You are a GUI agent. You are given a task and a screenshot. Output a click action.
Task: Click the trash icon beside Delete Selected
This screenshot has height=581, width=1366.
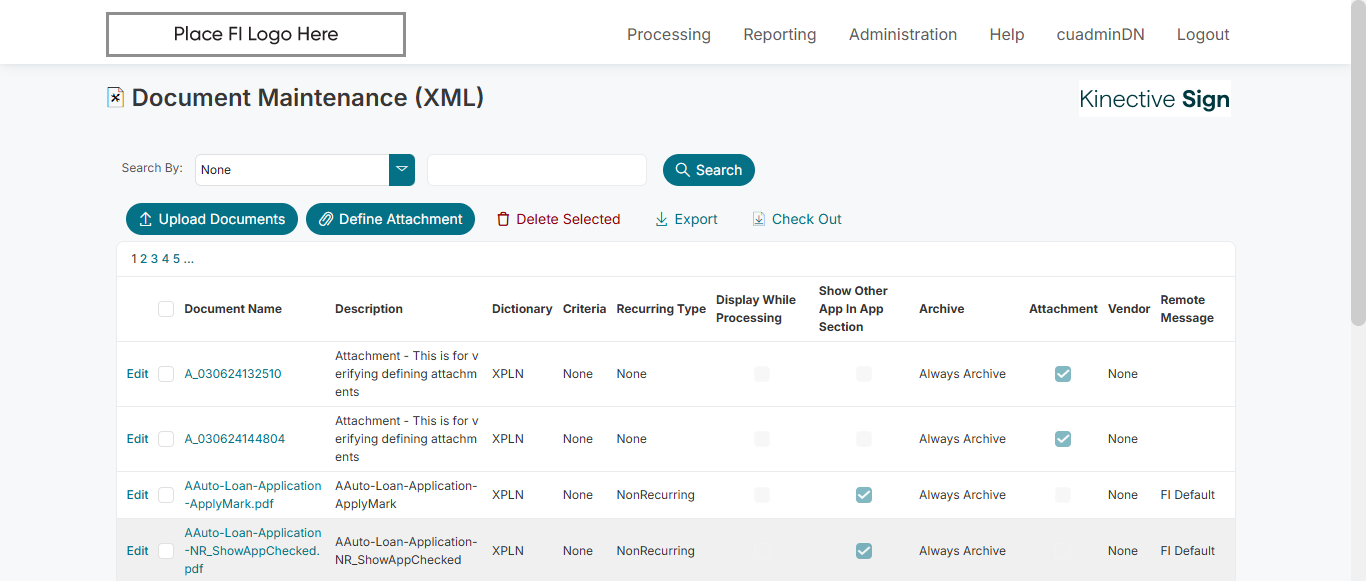pos(504,219)
